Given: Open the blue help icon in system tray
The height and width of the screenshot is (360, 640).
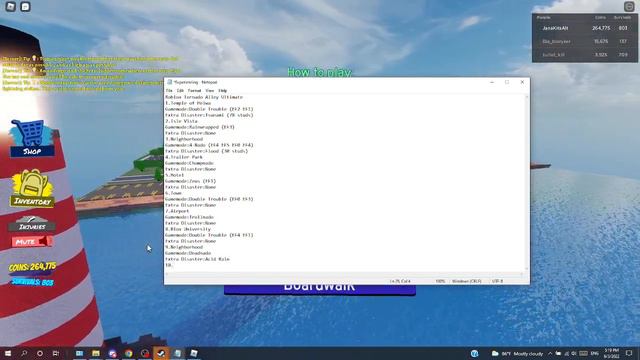Looking at the screenshot, I should 474,353.
